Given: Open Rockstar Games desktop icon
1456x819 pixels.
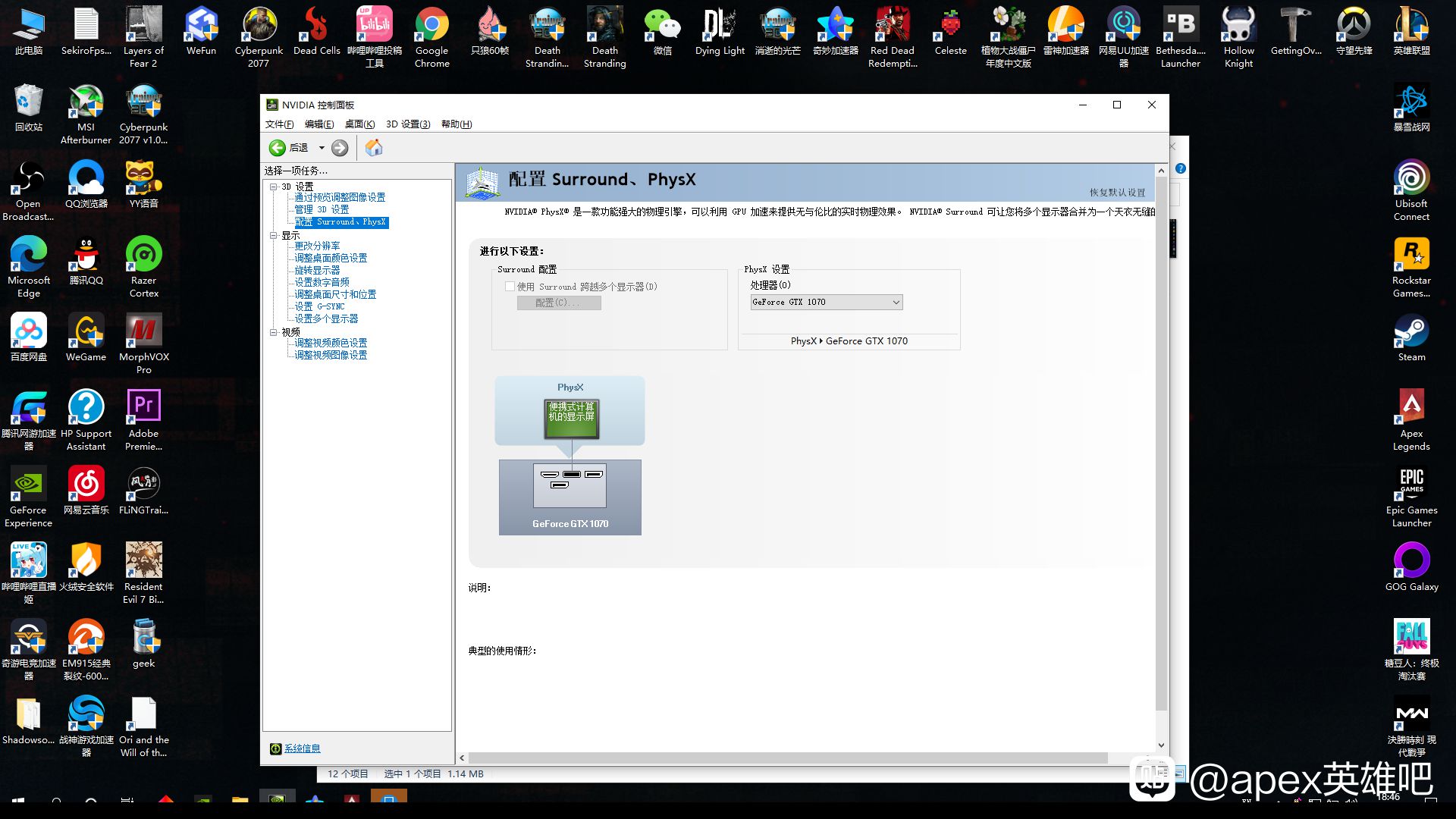Looking at the screenshot, I should (x=1411, y=267).
